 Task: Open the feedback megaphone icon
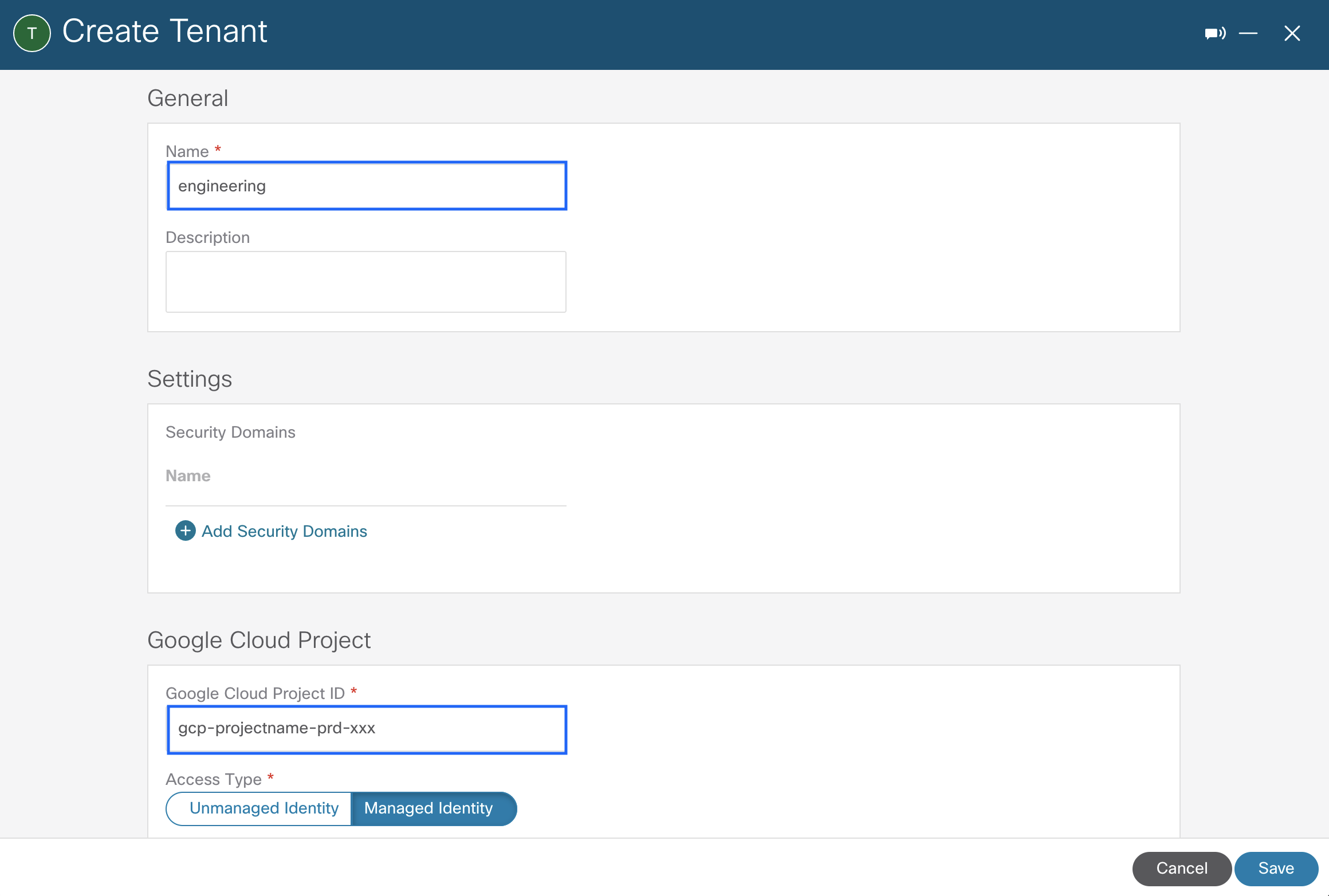(1214, 33)
